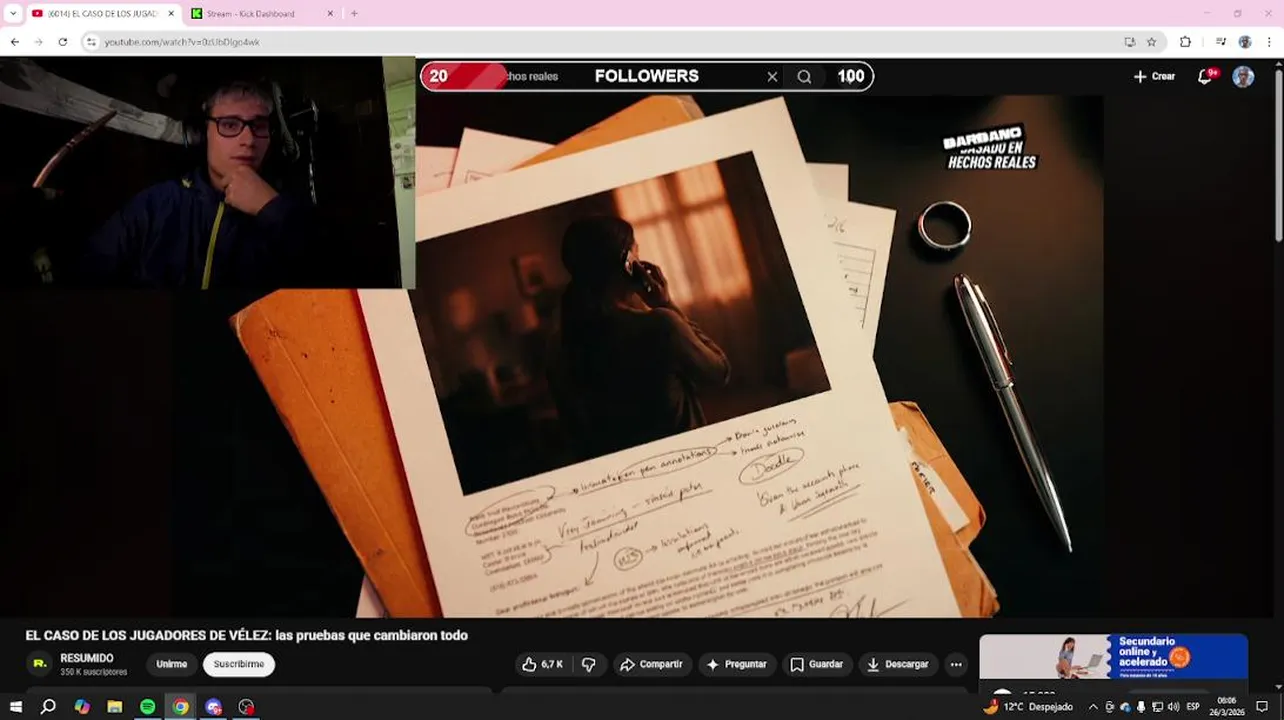Open the Chrome profile avatar in toolbar
This screenshot has height=720, width=1284.
(1245, 42)
